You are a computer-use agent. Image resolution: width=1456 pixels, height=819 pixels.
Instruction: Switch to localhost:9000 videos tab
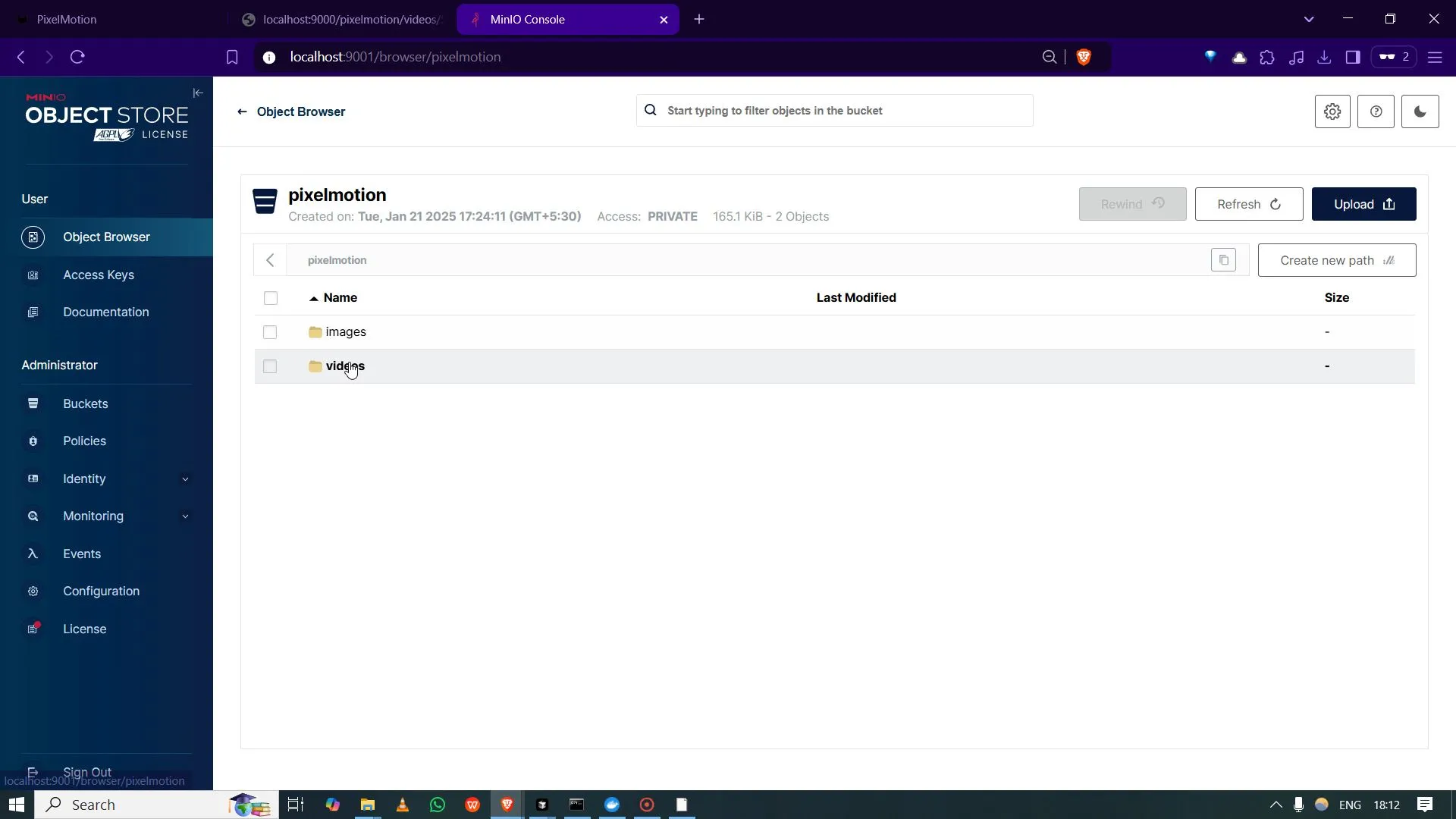pyautogui.click(x=341, y=20)
